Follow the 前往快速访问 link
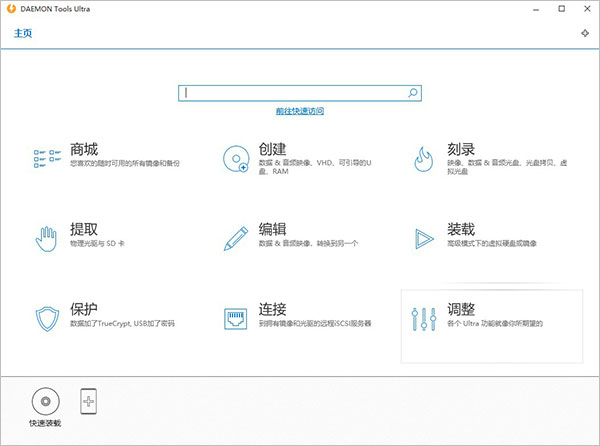 [x=300, y=111]
